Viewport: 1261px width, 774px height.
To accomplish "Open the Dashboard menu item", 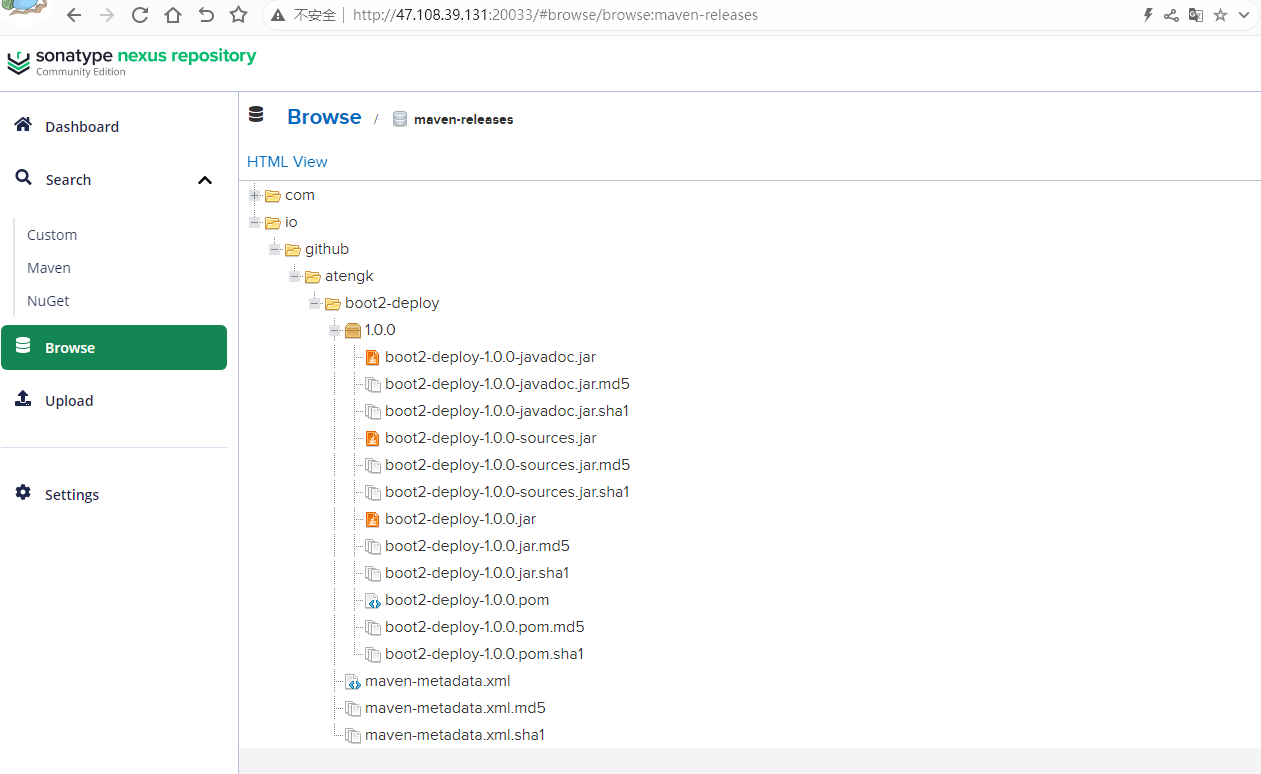I will (x=81, y=126).
